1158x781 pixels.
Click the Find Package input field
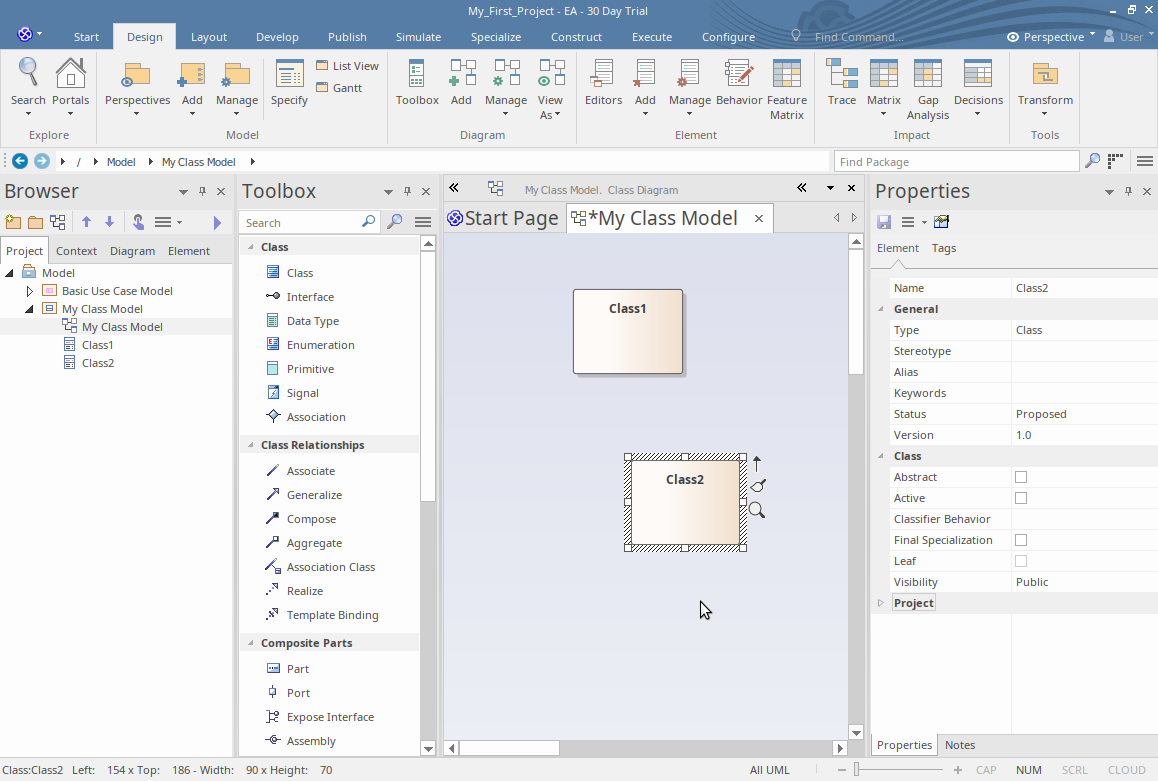956,162
